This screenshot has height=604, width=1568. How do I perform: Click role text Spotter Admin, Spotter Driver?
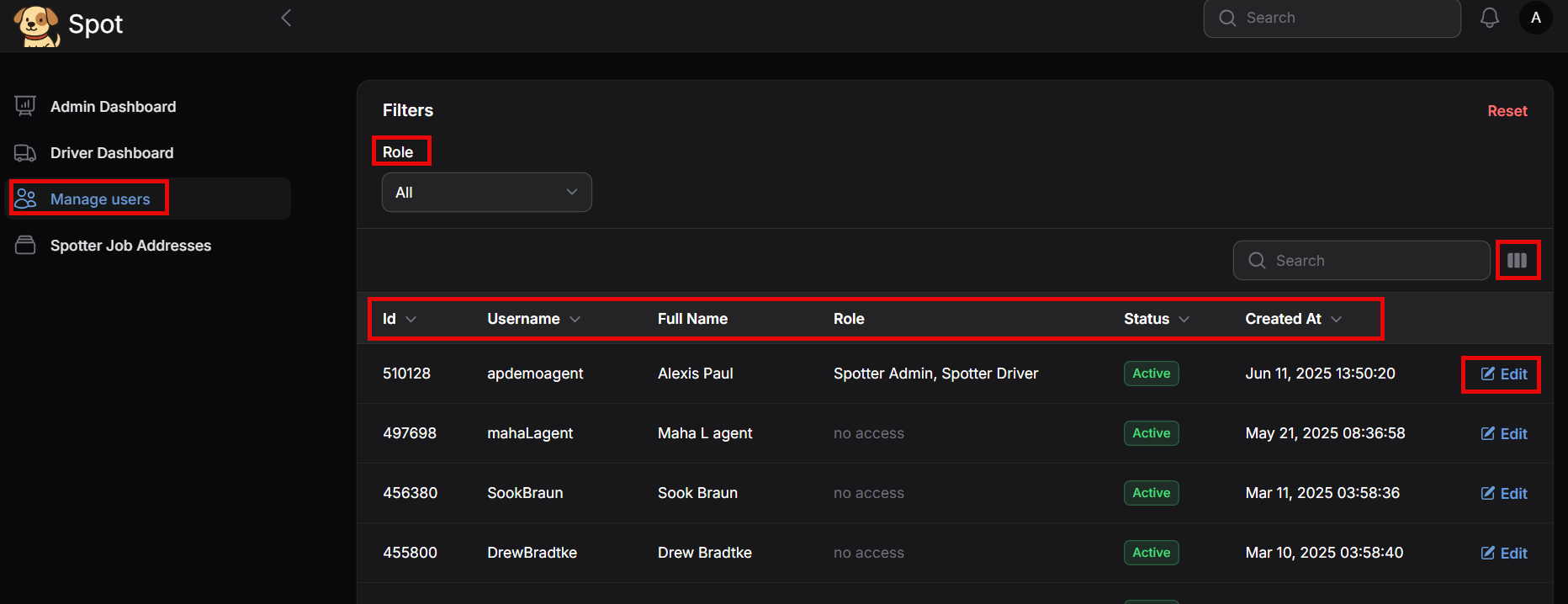click(x=935, y=374)
